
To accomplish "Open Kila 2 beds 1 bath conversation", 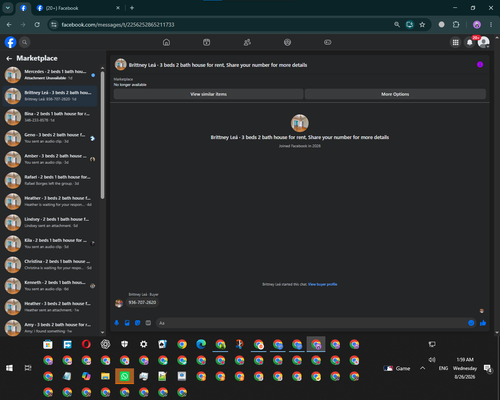I will point(50,243).
